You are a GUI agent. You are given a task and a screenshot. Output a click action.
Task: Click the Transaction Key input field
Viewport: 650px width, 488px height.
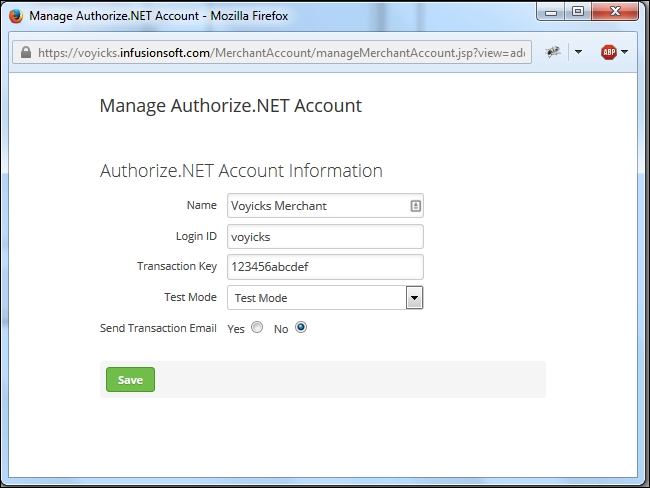(x=325, y=267)
